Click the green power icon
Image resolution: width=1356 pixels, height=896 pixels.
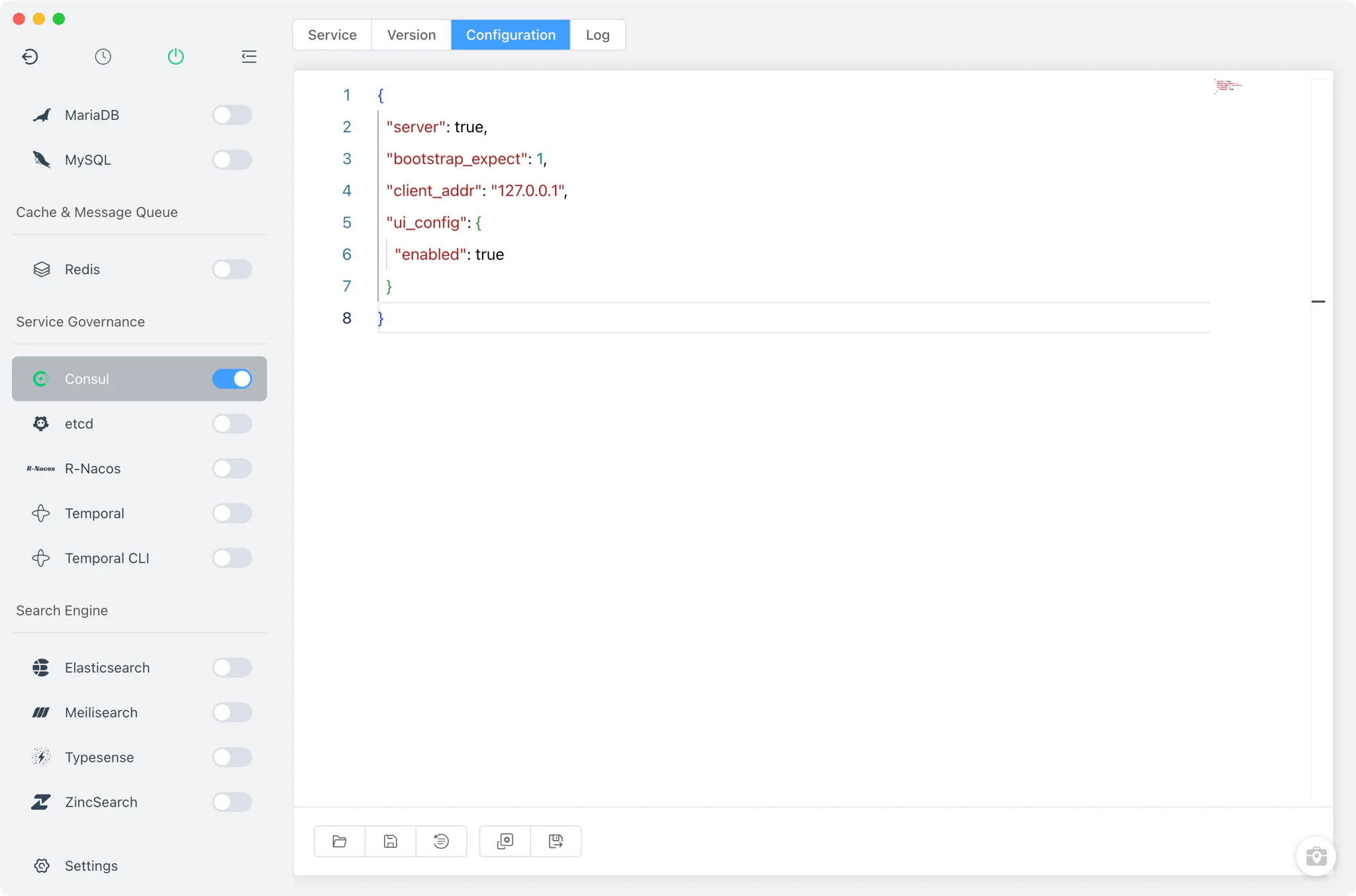click(x=175, y=57)
